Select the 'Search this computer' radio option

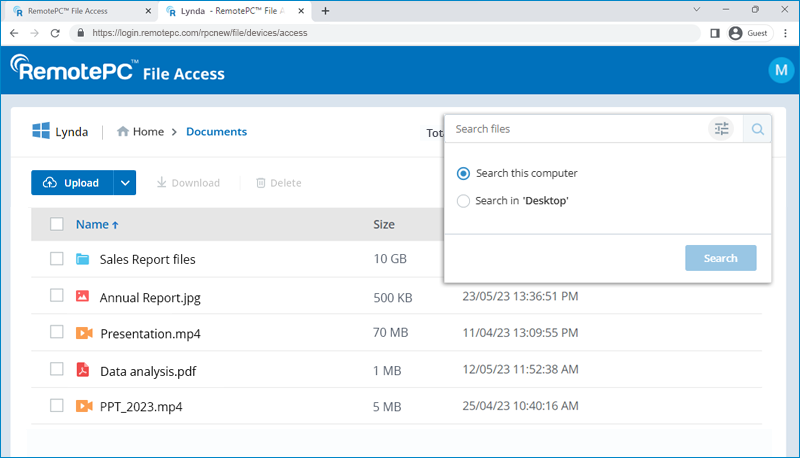463,173
